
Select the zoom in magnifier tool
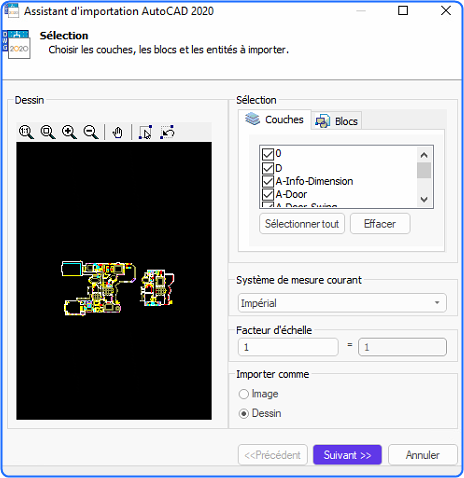(69, 132)
